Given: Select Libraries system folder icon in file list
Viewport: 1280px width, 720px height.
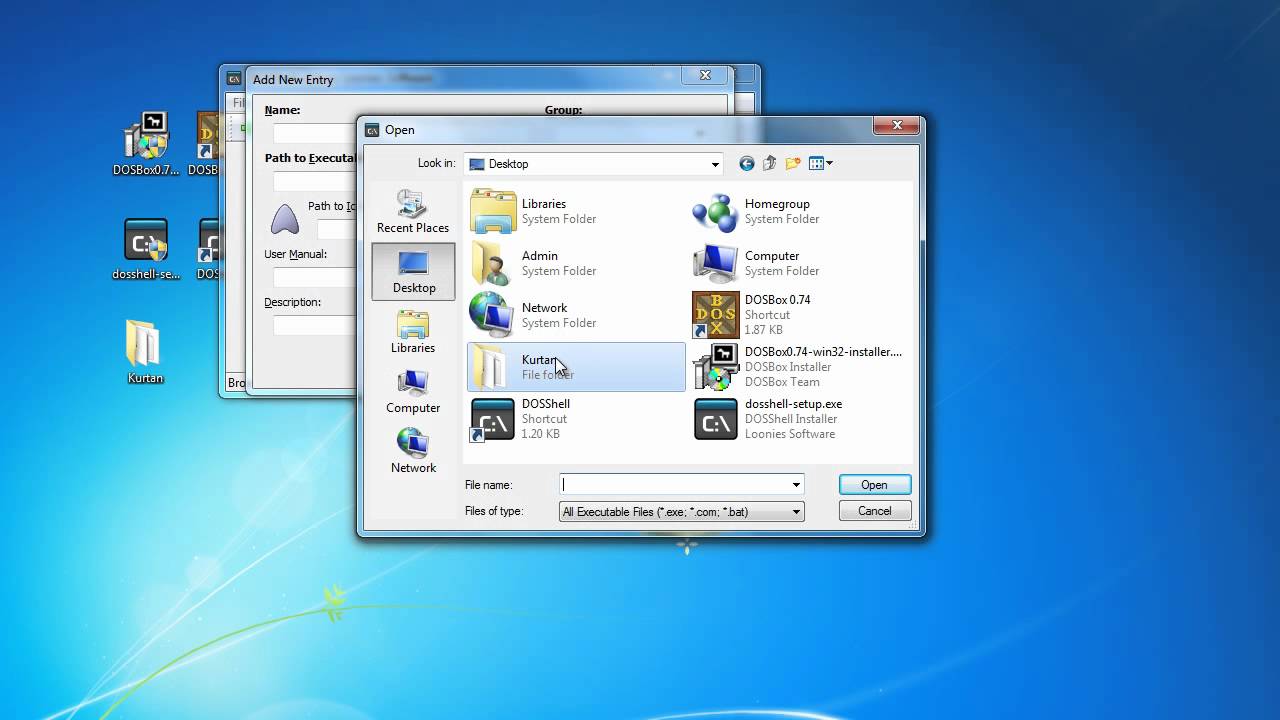Looking at the screenshot, I should pos(493,211).
